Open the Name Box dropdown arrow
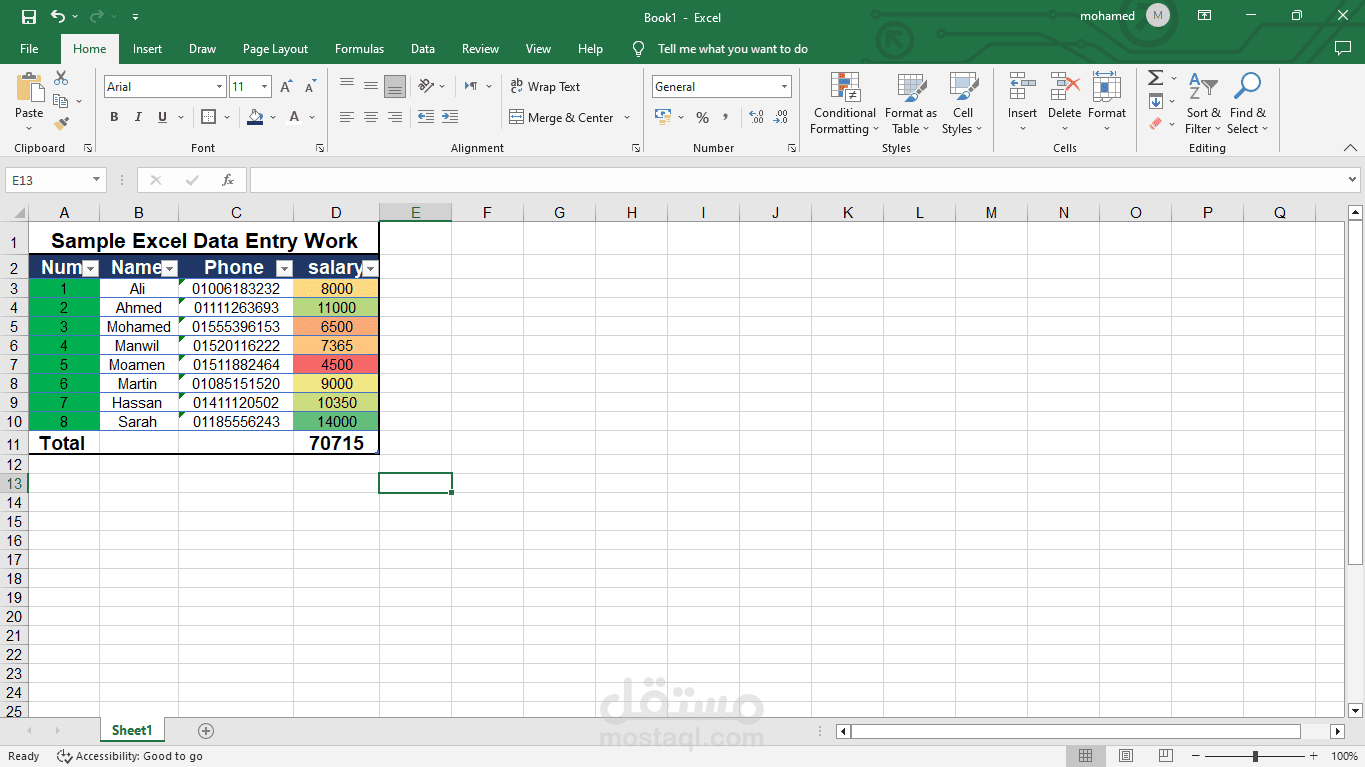This screenshot has height=767, width=1365. tap(97, 180)
